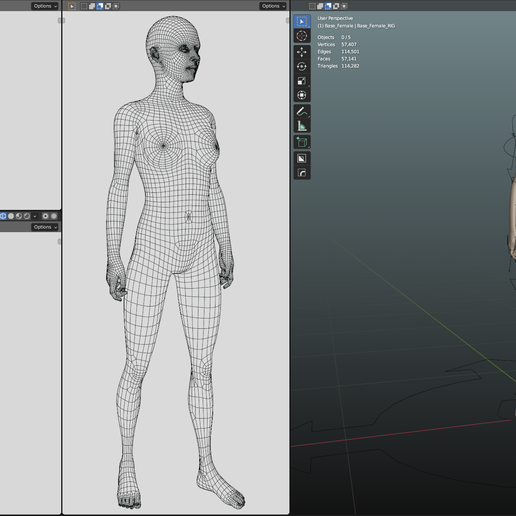Click the highlighted Subtract selection mode in the right viewport
This screenshot has width=516, height=516.
pos(328,6)
